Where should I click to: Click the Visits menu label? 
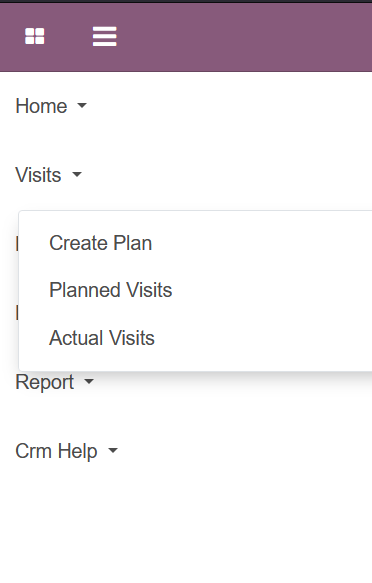(x=38, y=175)
